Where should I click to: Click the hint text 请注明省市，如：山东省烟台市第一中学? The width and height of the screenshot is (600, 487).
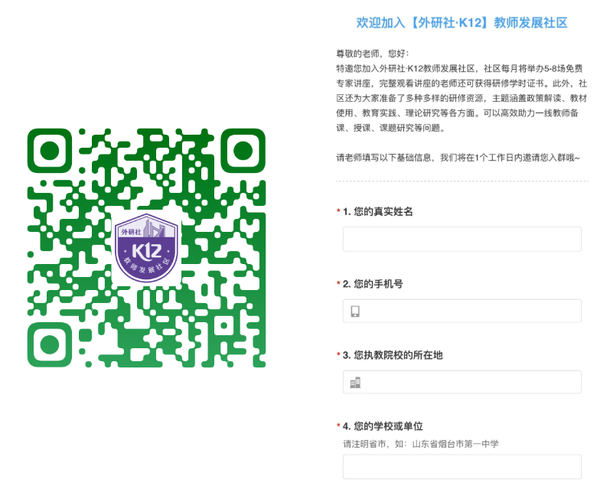click(421, 444)
